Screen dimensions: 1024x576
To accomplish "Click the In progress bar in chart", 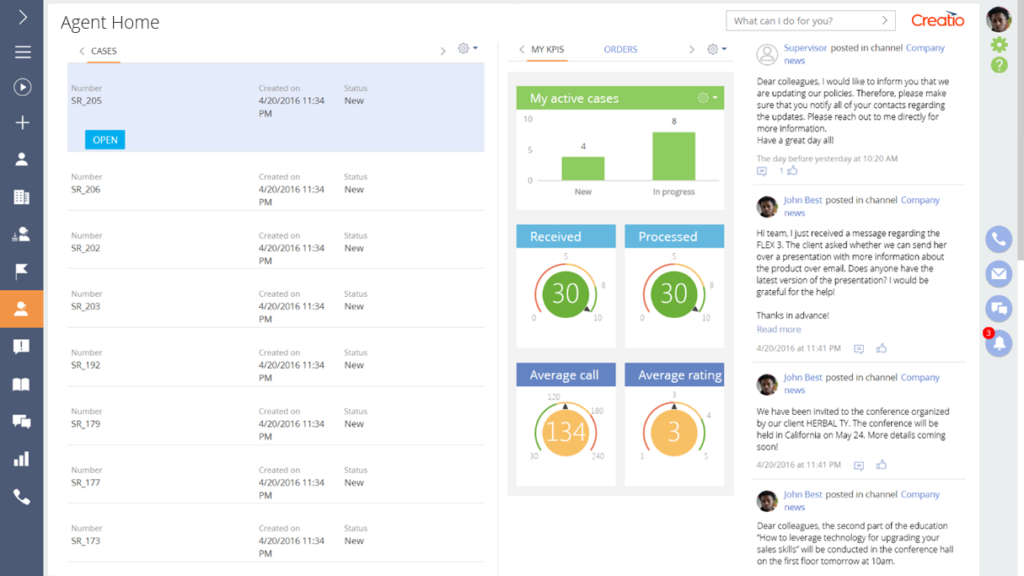I will pos(673,156).
